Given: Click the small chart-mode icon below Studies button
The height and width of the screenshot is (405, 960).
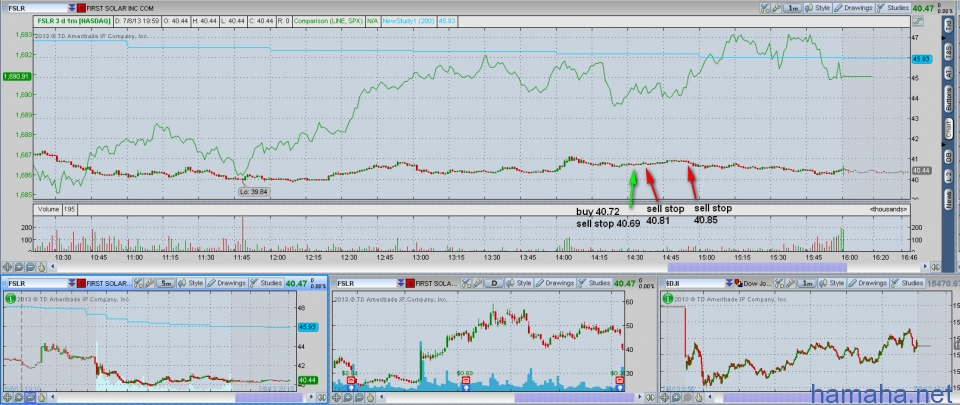Looking at the screenshot, I should coord(917,21).
